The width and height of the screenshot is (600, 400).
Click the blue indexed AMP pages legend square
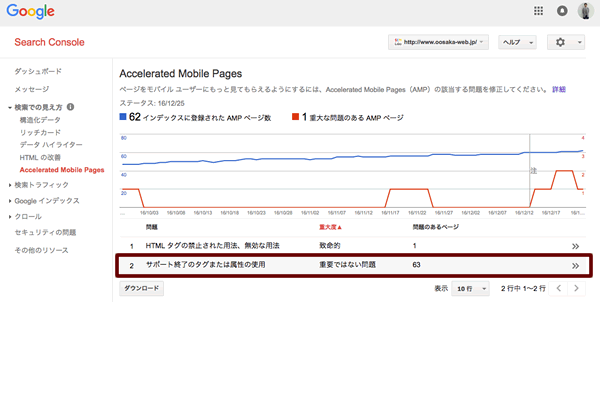123,116
